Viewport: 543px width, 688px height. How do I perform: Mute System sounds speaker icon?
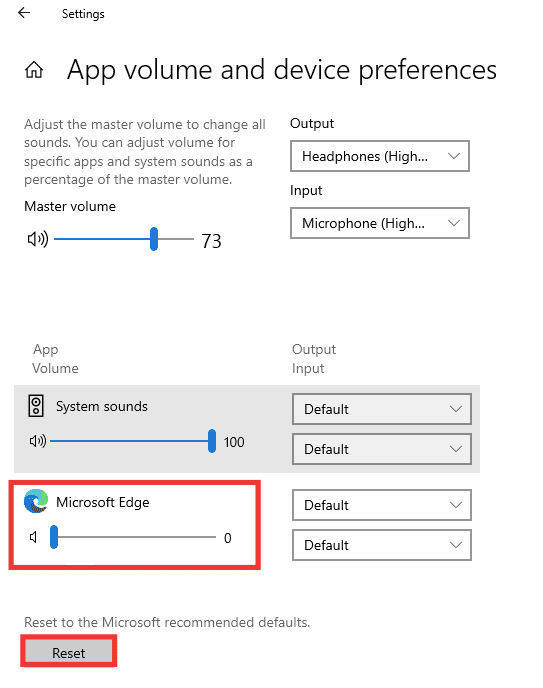pos(38,441)
